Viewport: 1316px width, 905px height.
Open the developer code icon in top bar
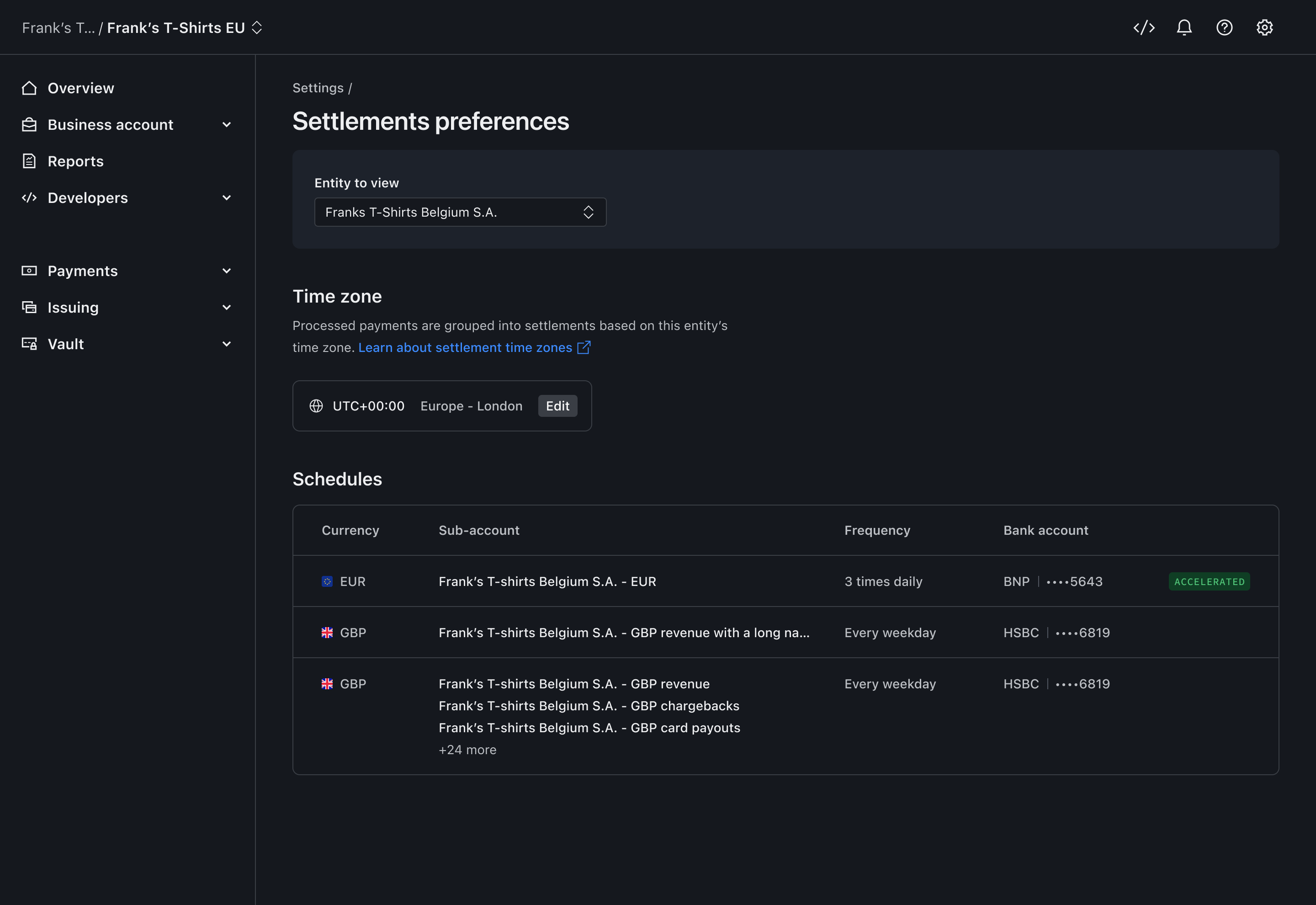click(1144, 27)
